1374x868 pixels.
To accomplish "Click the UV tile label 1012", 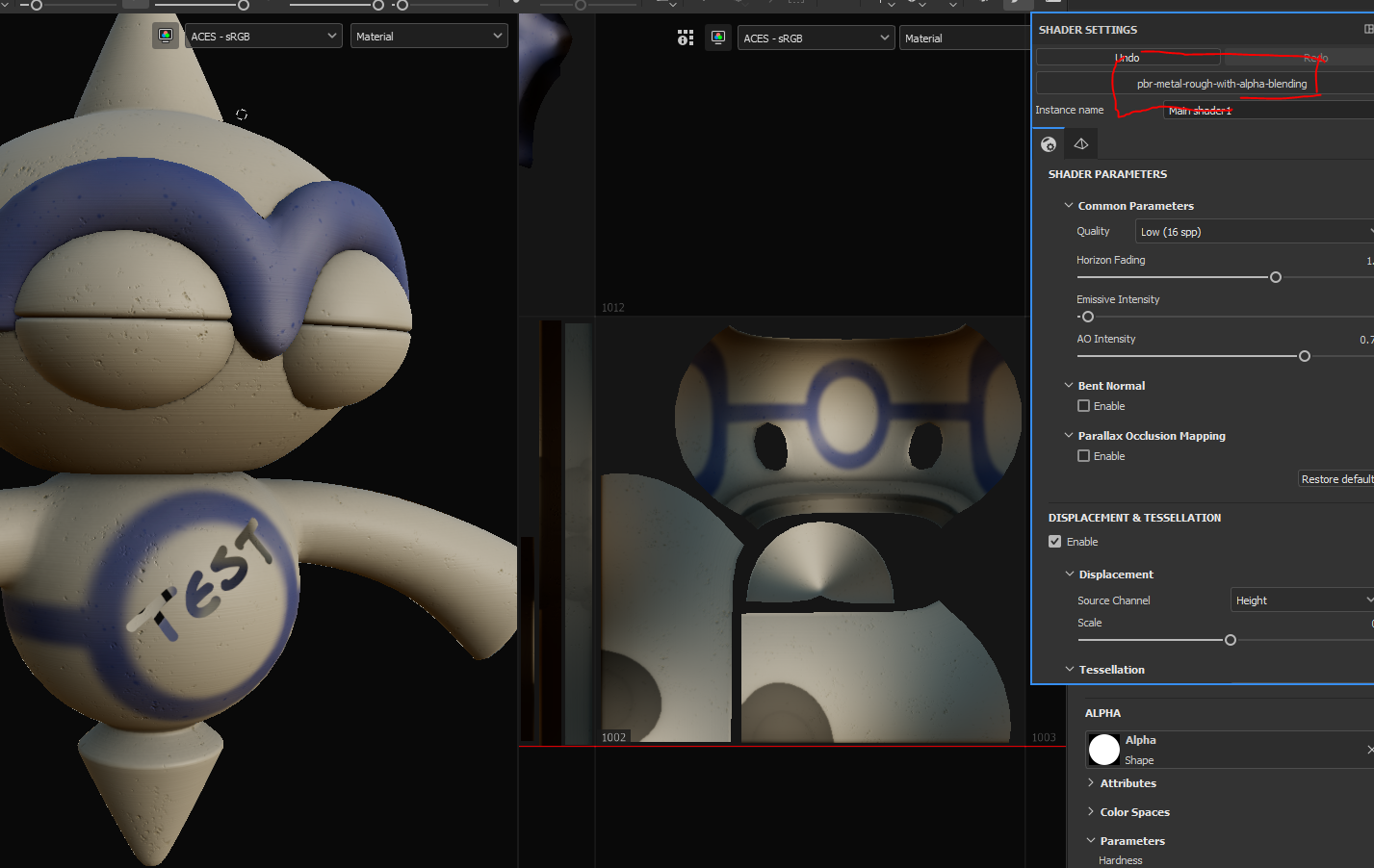I will click(613, 308).
